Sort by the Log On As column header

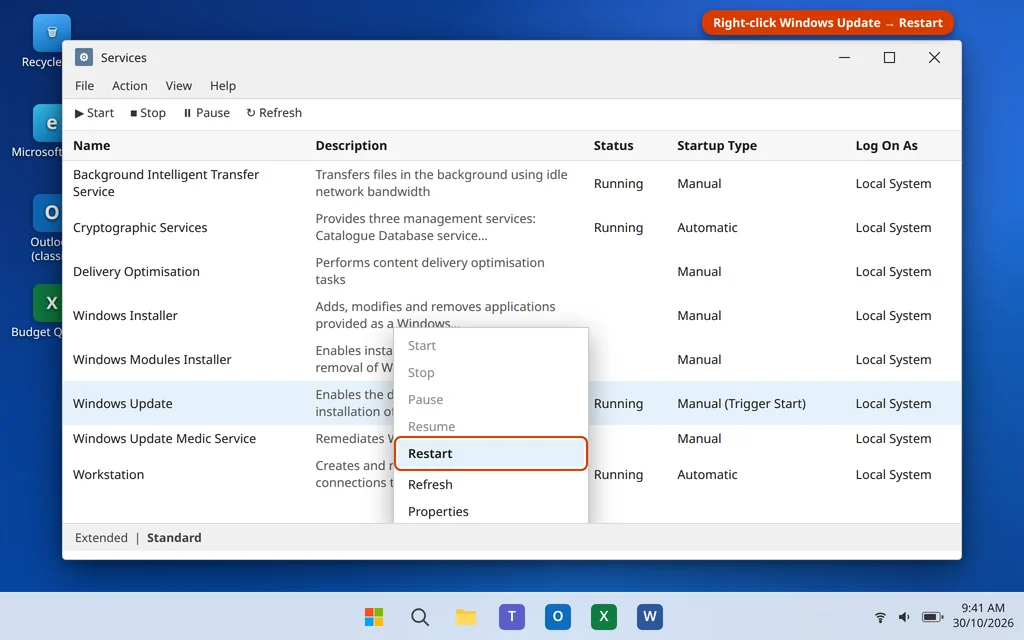(886, 146)
